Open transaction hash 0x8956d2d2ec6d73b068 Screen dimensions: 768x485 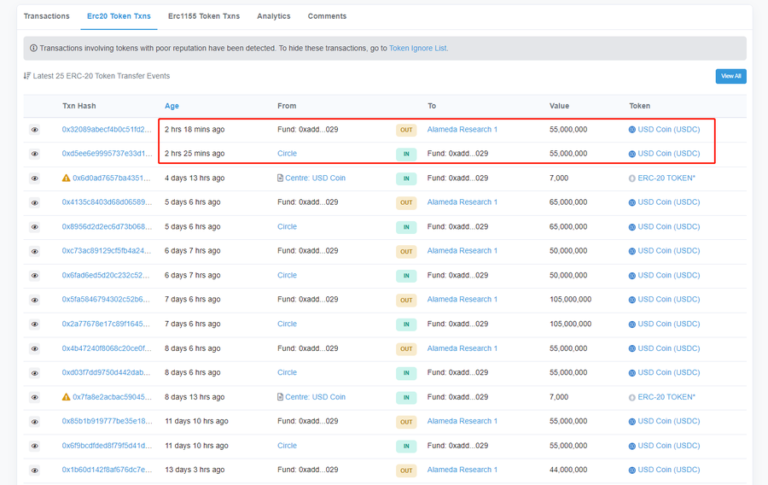(x=107, y=227)
